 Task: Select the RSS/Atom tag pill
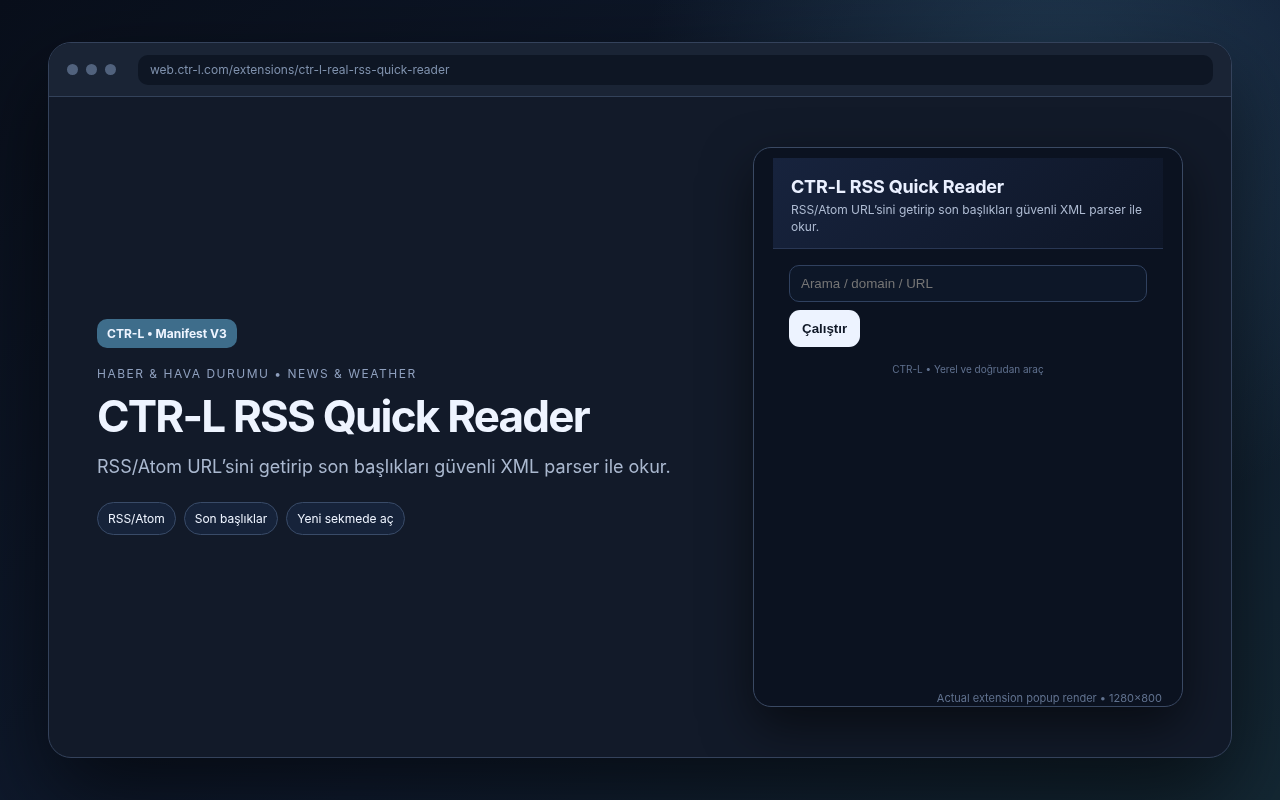pos(136,519)
